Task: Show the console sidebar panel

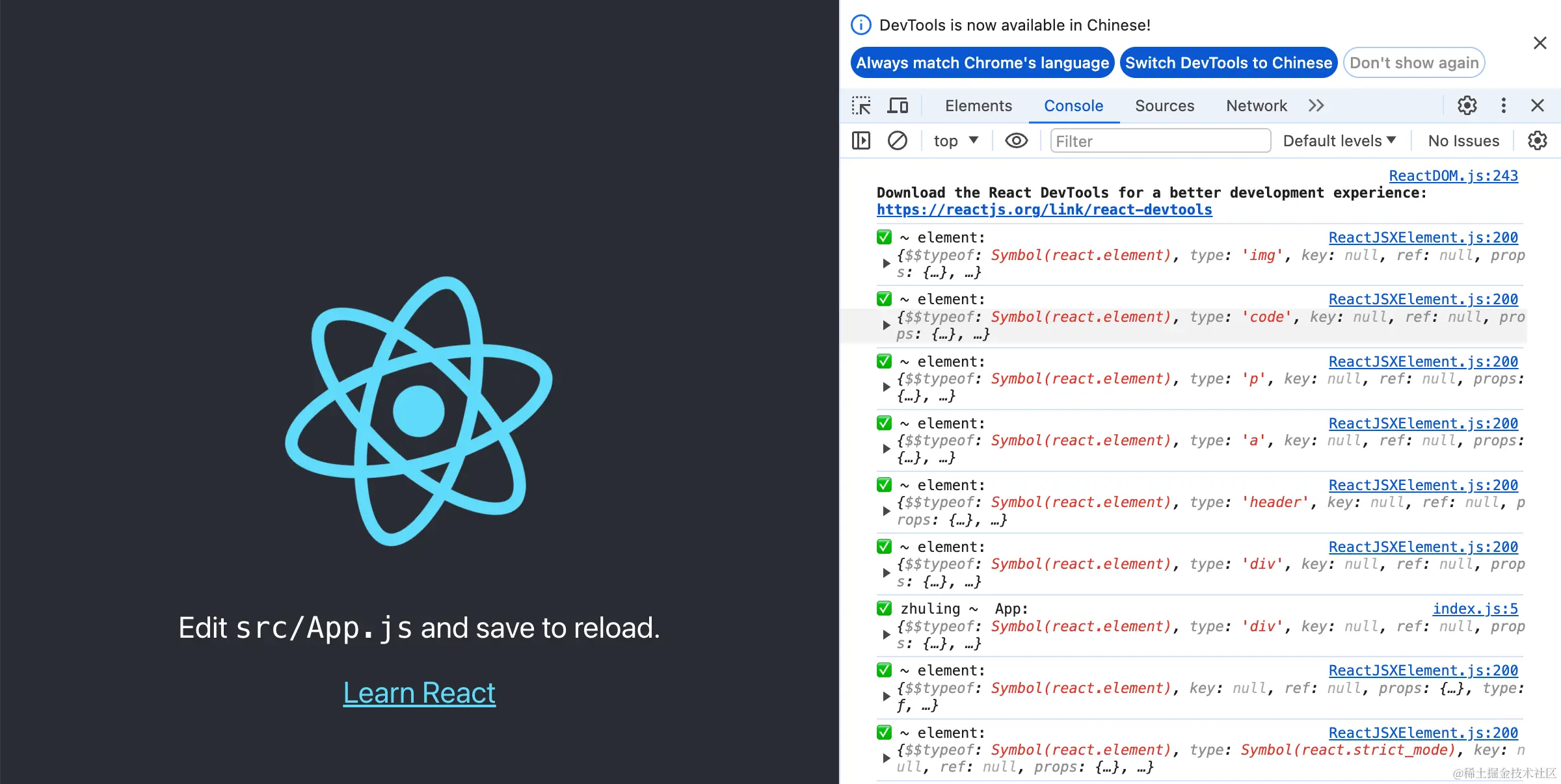Action: (861, 140)
